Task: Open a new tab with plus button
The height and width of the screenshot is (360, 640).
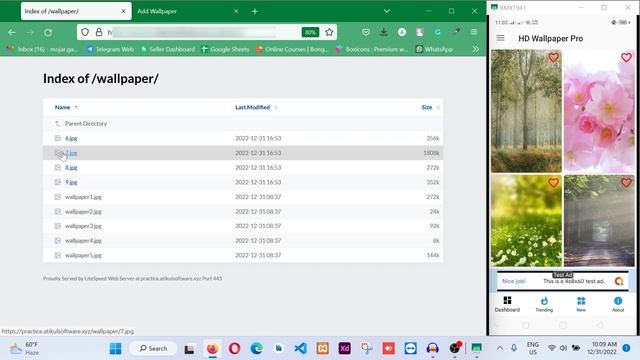Action: 254,11
